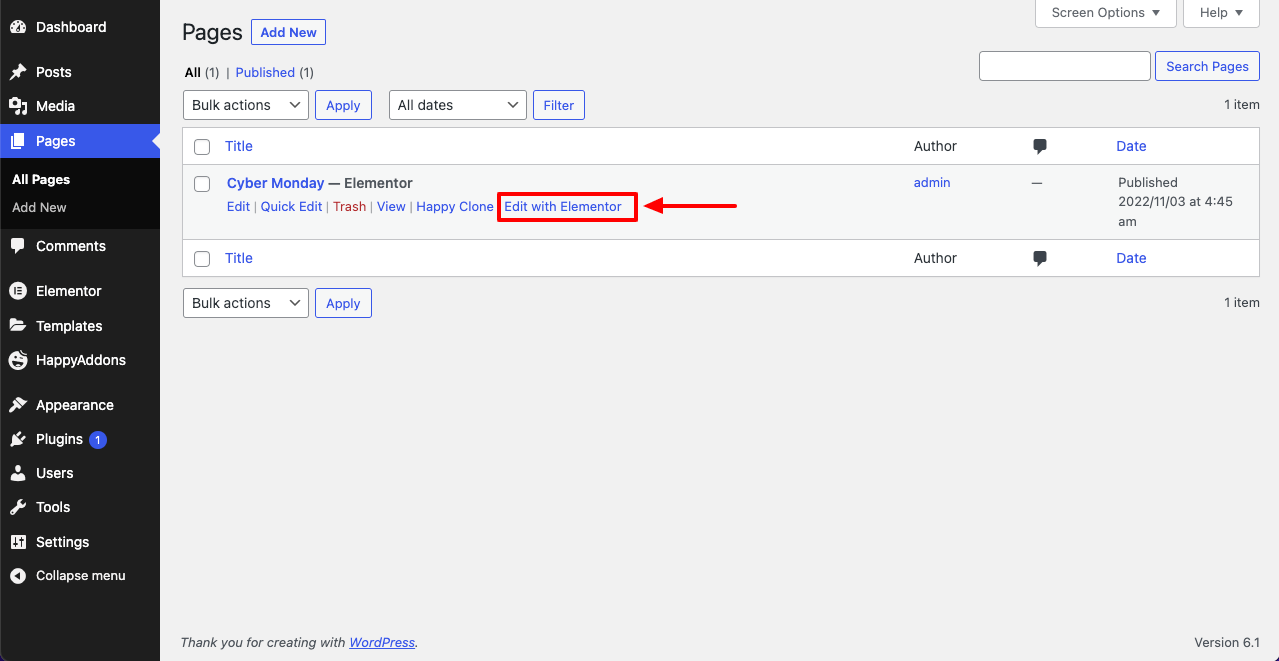1279x661 pixels.
Task: Open the Templates menu item
Action: click(x=69, y=326)
